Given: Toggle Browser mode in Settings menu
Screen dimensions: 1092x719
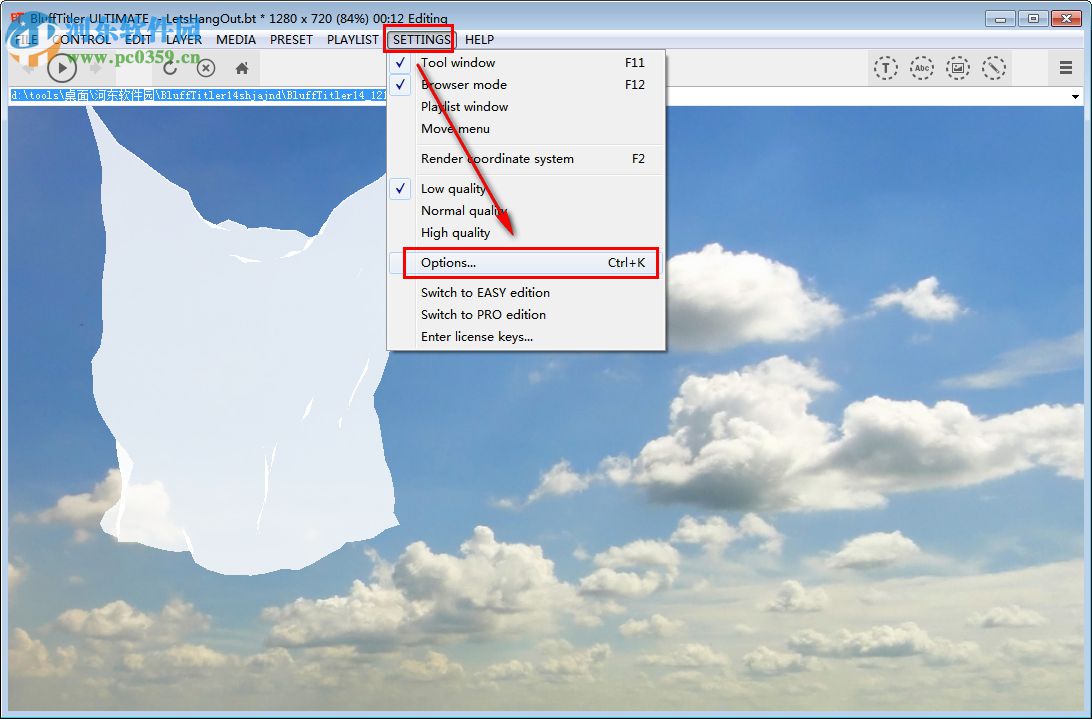Looking at the screenshot, I should pyautogui.click(x=526, y=85).
